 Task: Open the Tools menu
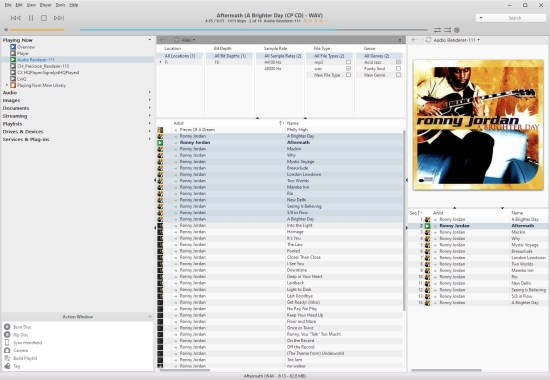coord(60,5)
